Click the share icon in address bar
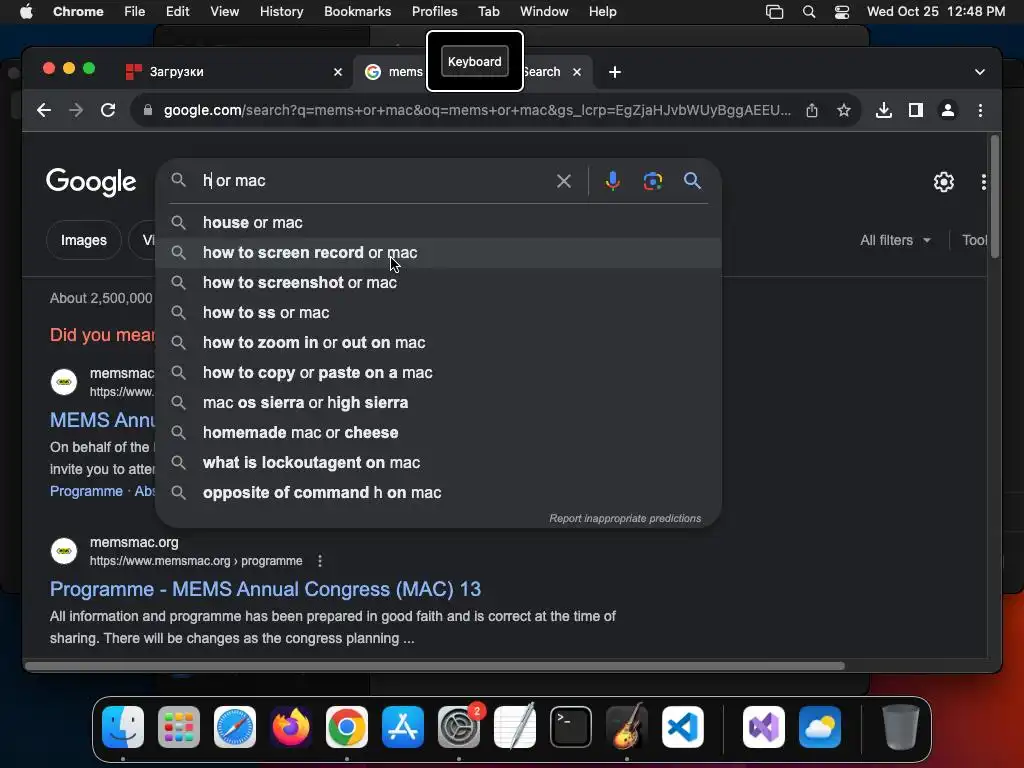1024x768 pixels. [812, 110]
